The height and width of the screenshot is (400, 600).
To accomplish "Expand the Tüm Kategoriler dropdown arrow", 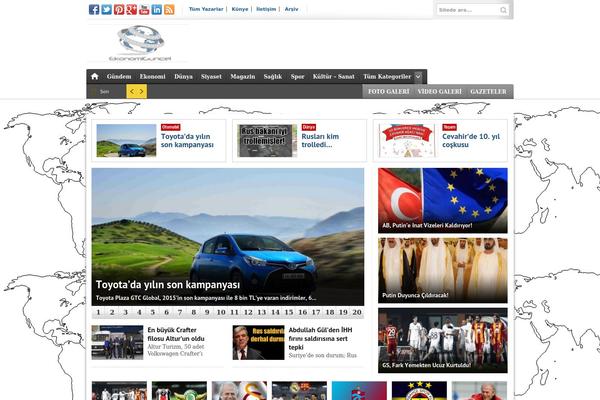I will pyautogui.click(x=418, y=77).
